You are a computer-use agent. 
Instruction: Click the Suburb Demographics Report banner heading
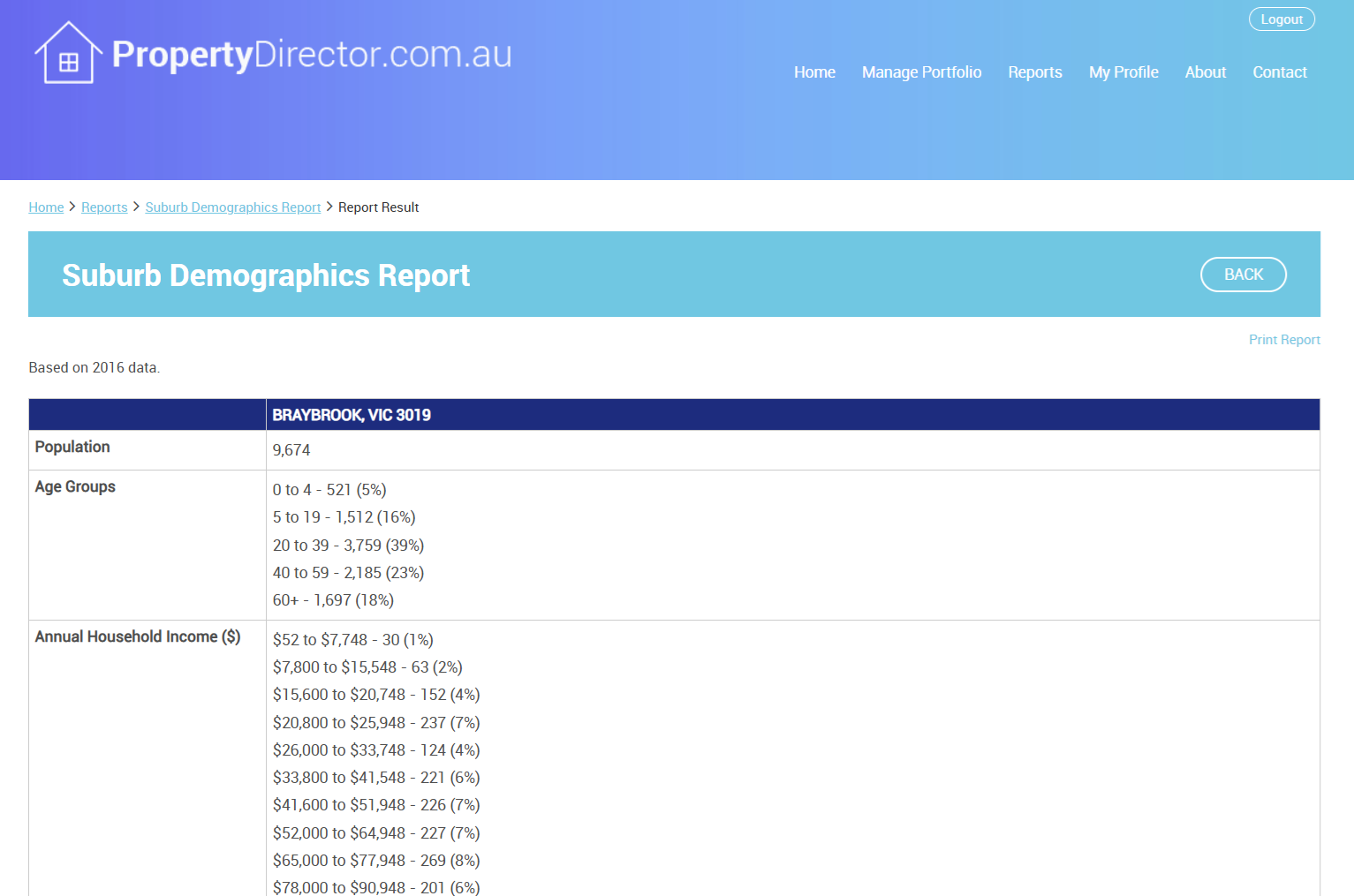[266, 275]
